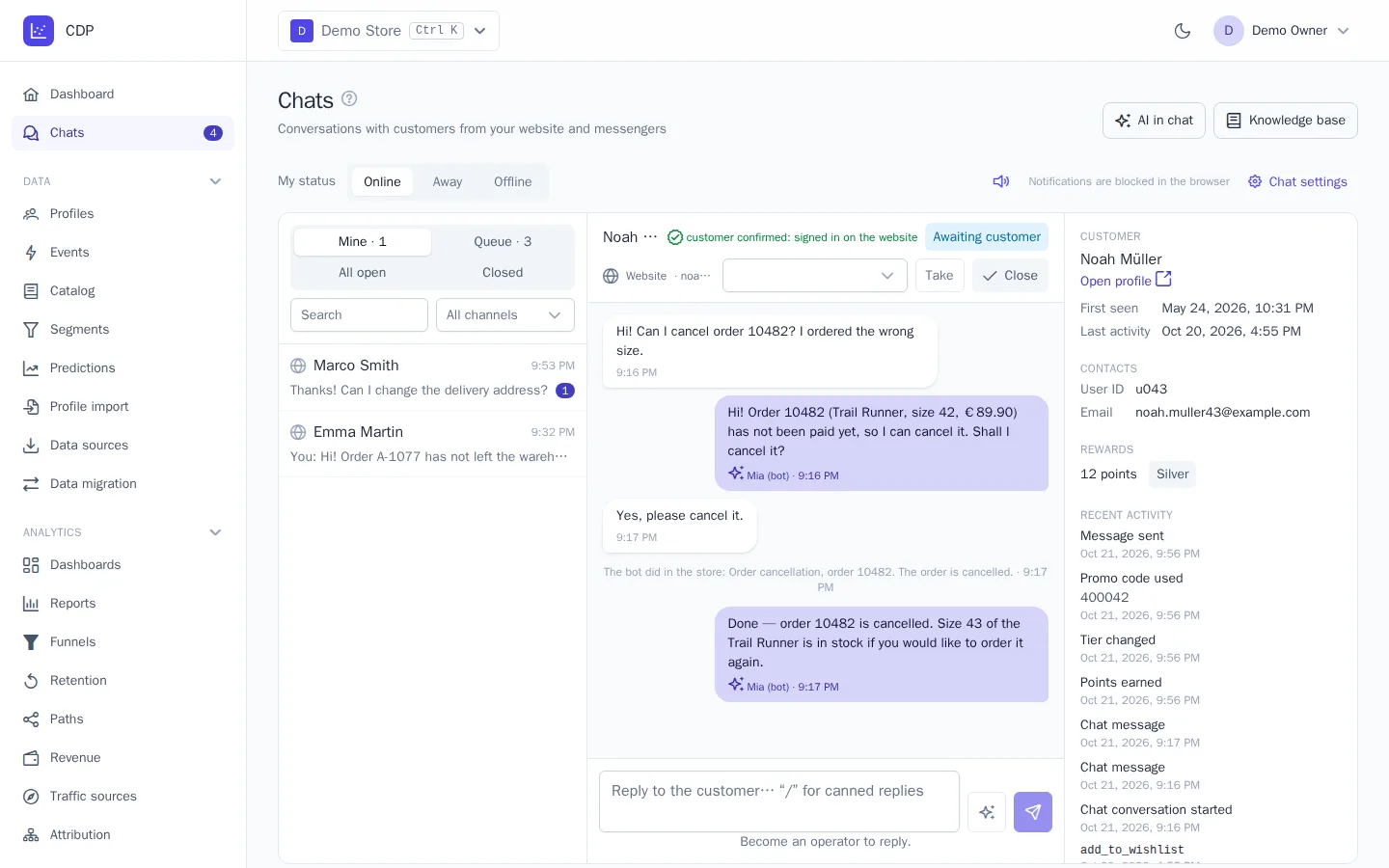
Task: Toggle dark mode with the moon icon
Action: click(x=1183, y=31)
